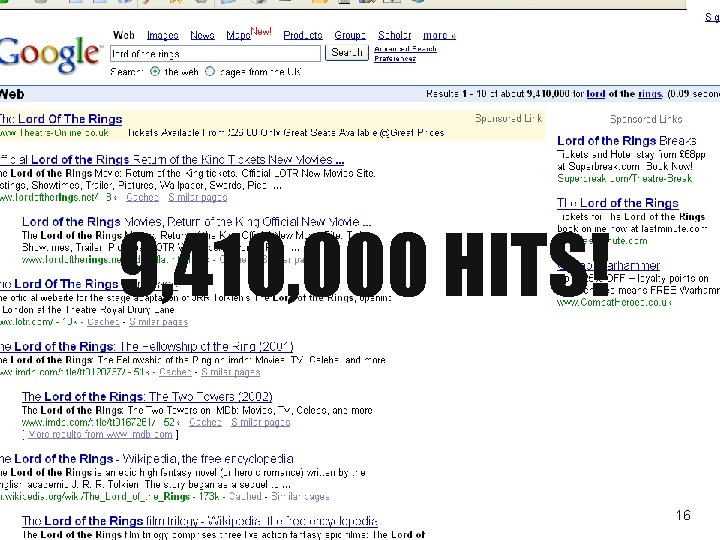Open 'Lord of the Rings film trilogy' Wikipedia result

(x=200, y=521)
